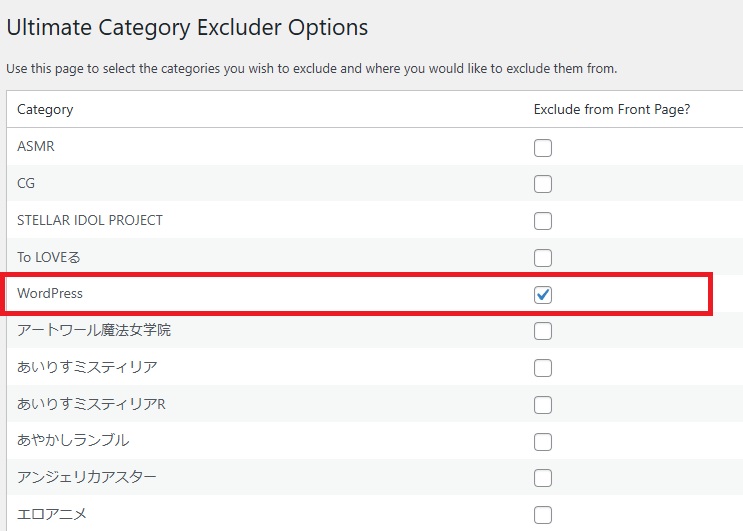Tick the アンジェリカアスター checkbox
The height and width of the screenshot is (531, 743).
(x=543, y=478)
